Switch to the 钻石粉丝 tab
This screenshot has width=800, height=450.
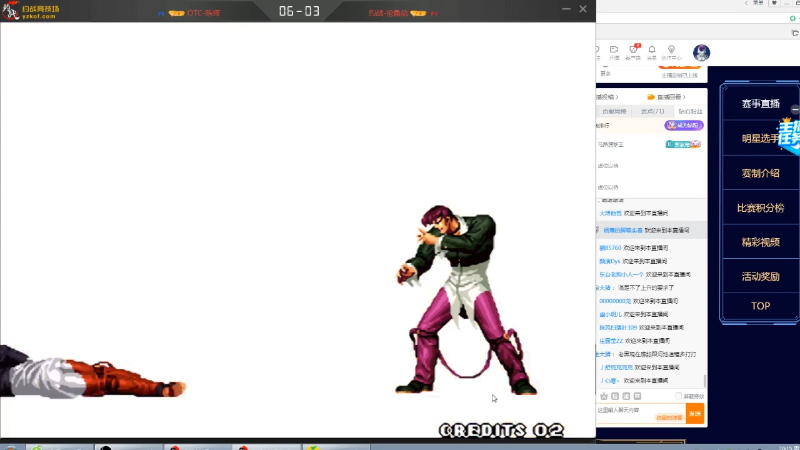[x=690, y=111]
